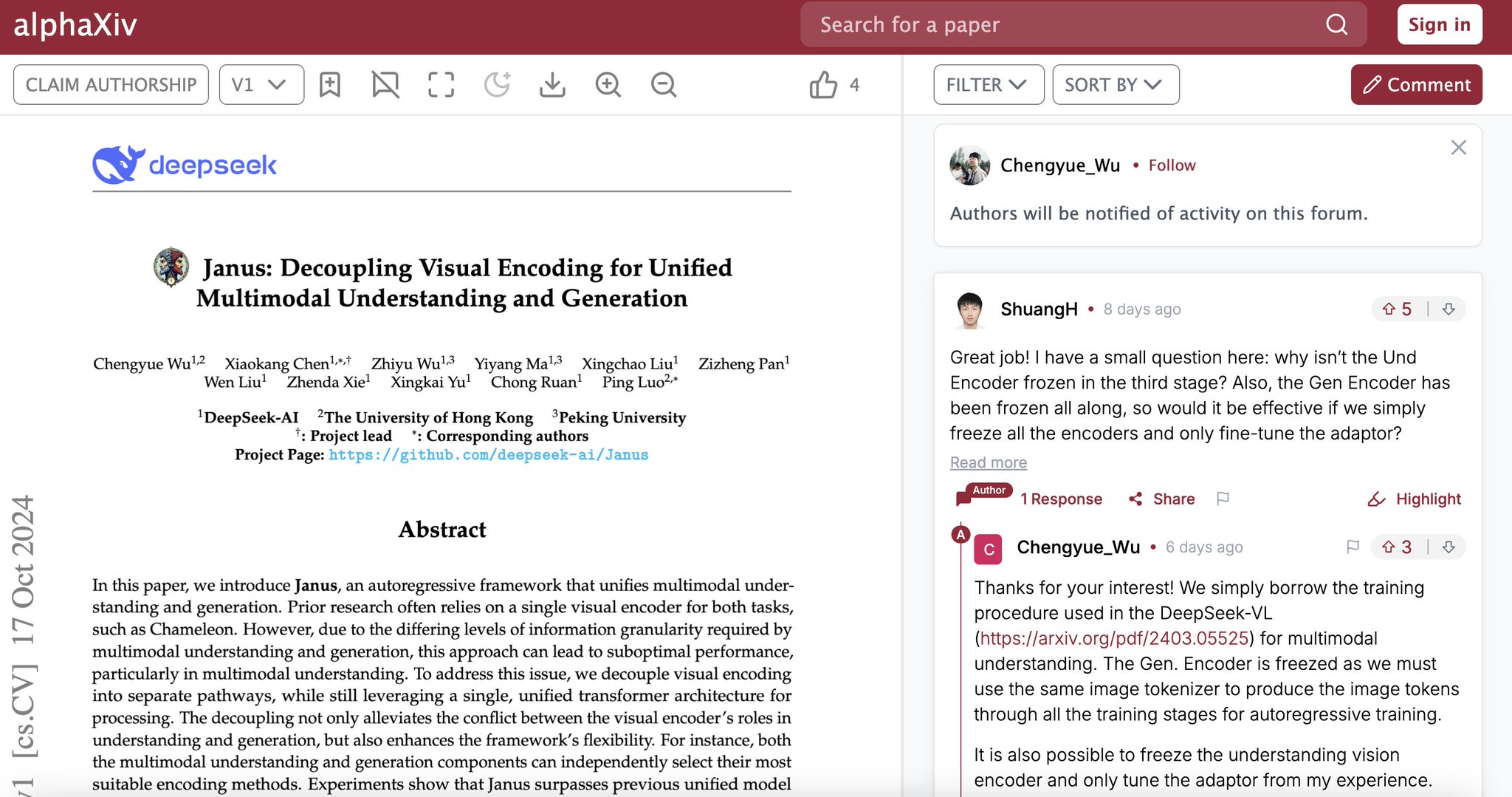Follow Chengyue_Wu
This screenshot has width=1512, height=797.
point(1172,165)
